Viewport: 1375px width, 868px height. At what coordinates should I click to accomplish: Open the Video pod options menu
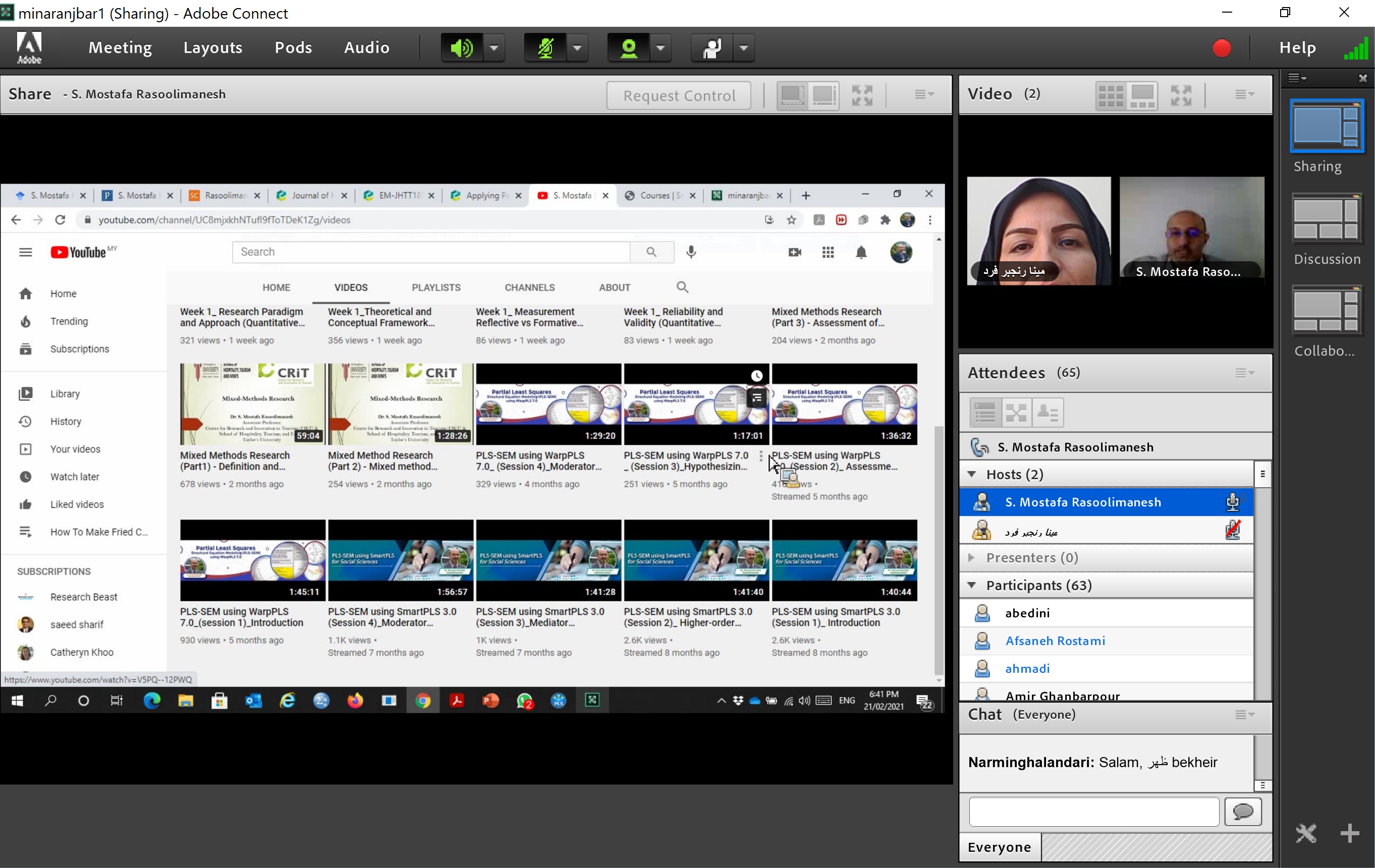click(1244, 94)
